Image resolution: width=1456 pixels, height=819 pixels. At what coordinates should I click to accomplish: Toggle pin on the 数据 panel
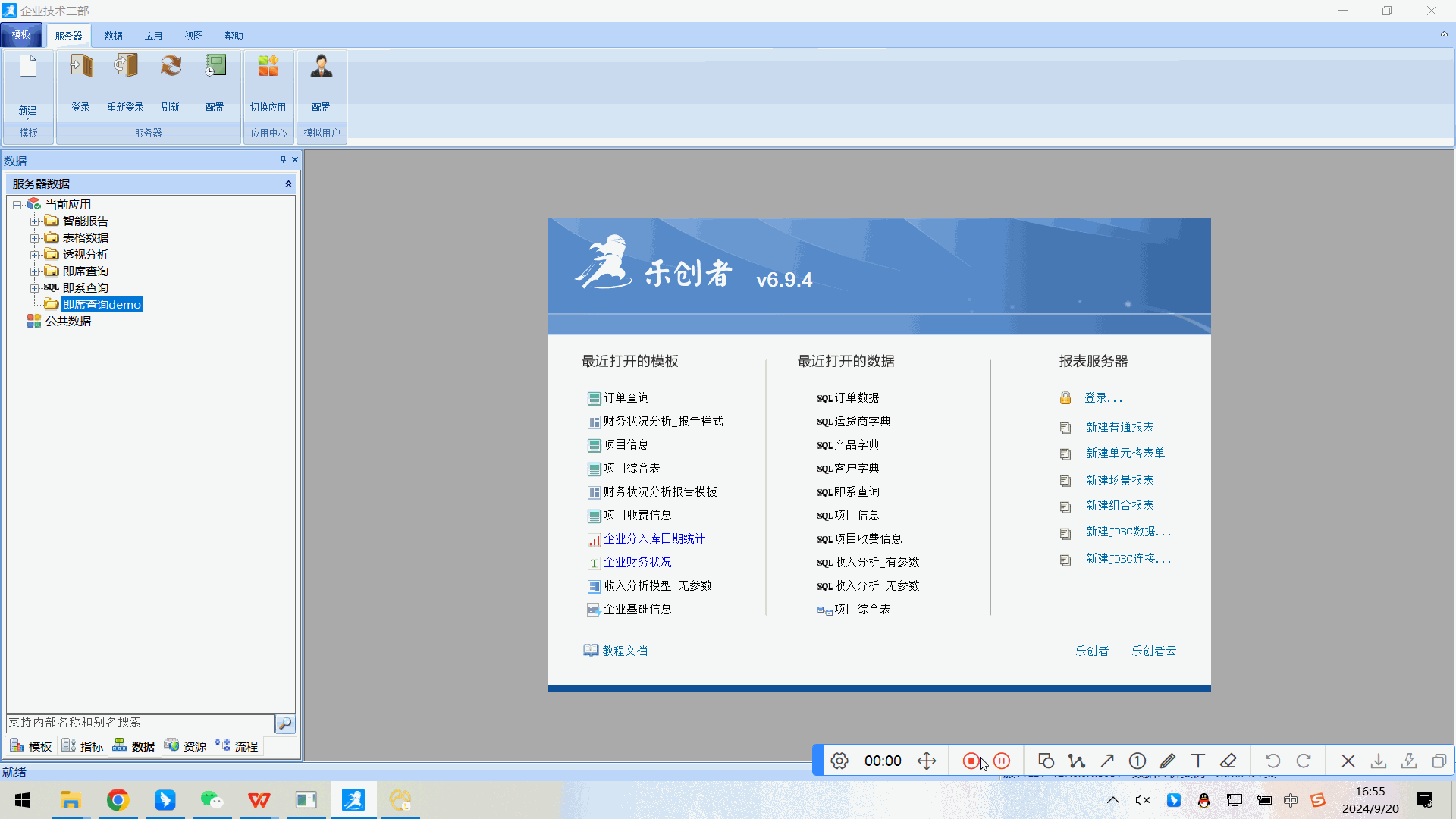283,160
